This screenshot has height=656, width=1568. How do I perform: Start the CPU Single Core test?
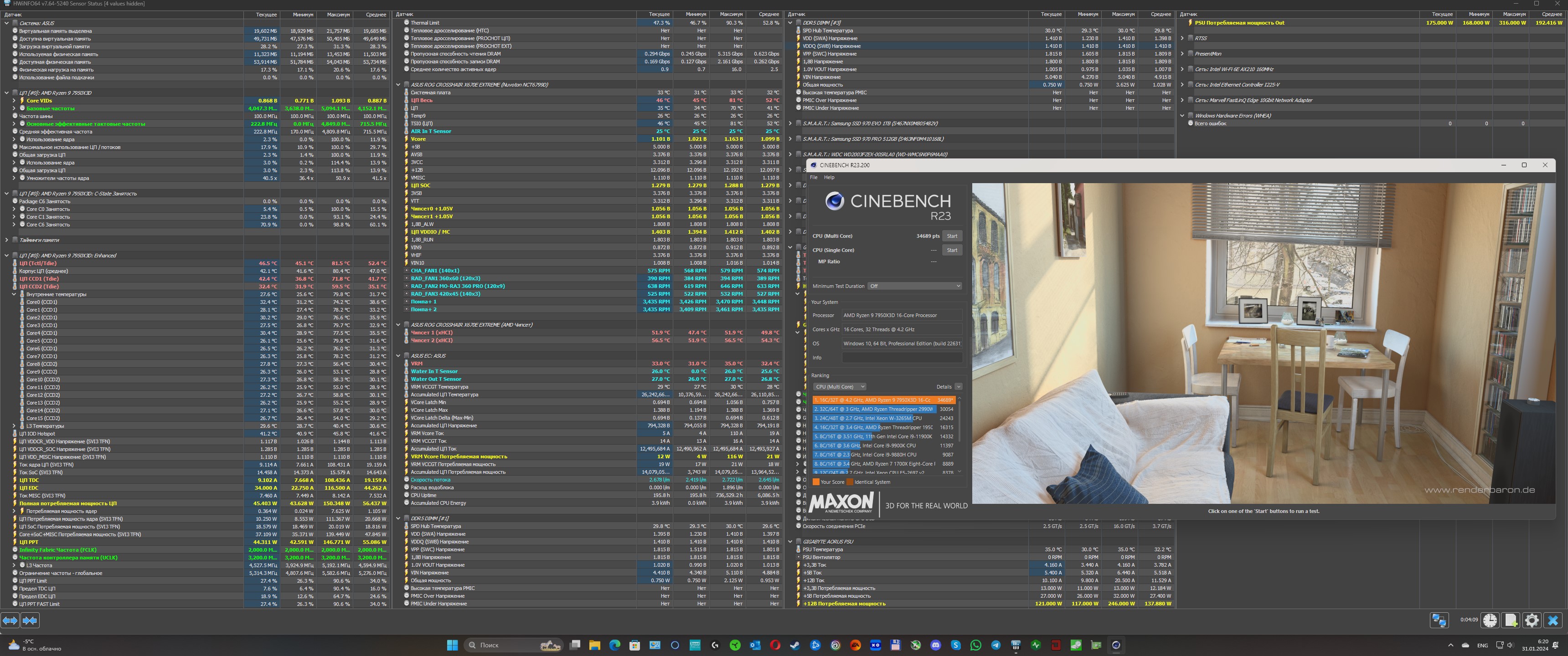(952, 250)
